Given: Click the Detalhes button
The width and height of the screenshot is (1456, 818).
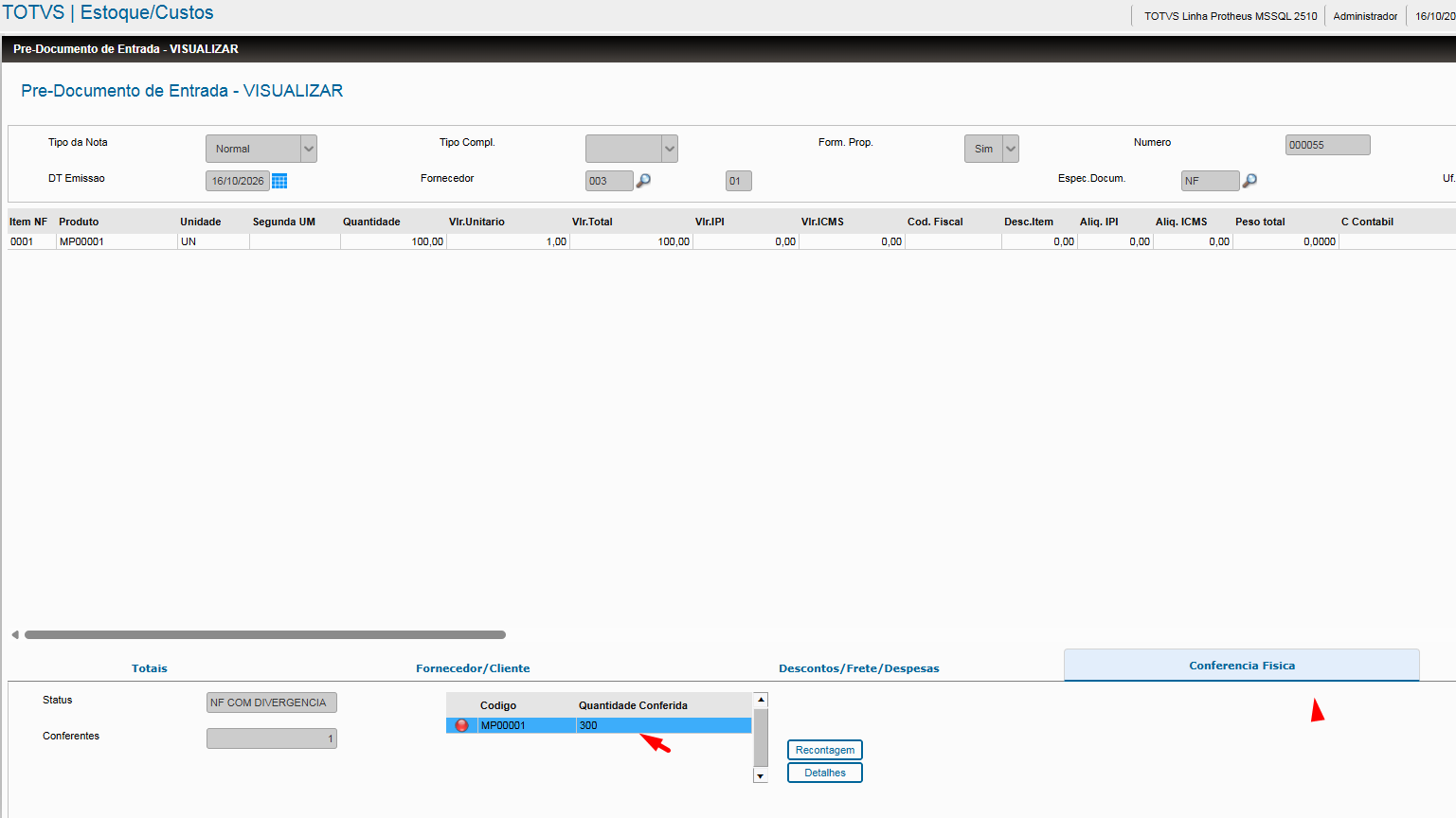Looking at the screenshot, I should [825, 773].
